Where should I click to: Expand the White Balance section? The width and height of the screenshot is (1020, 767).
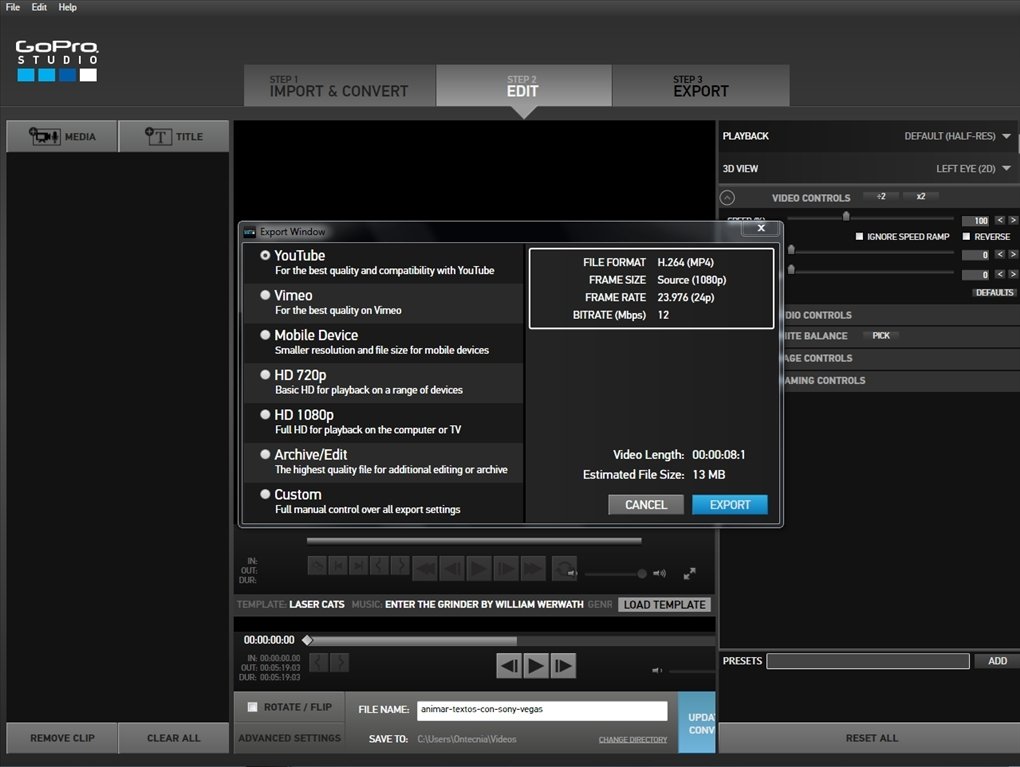click(816, 336)
